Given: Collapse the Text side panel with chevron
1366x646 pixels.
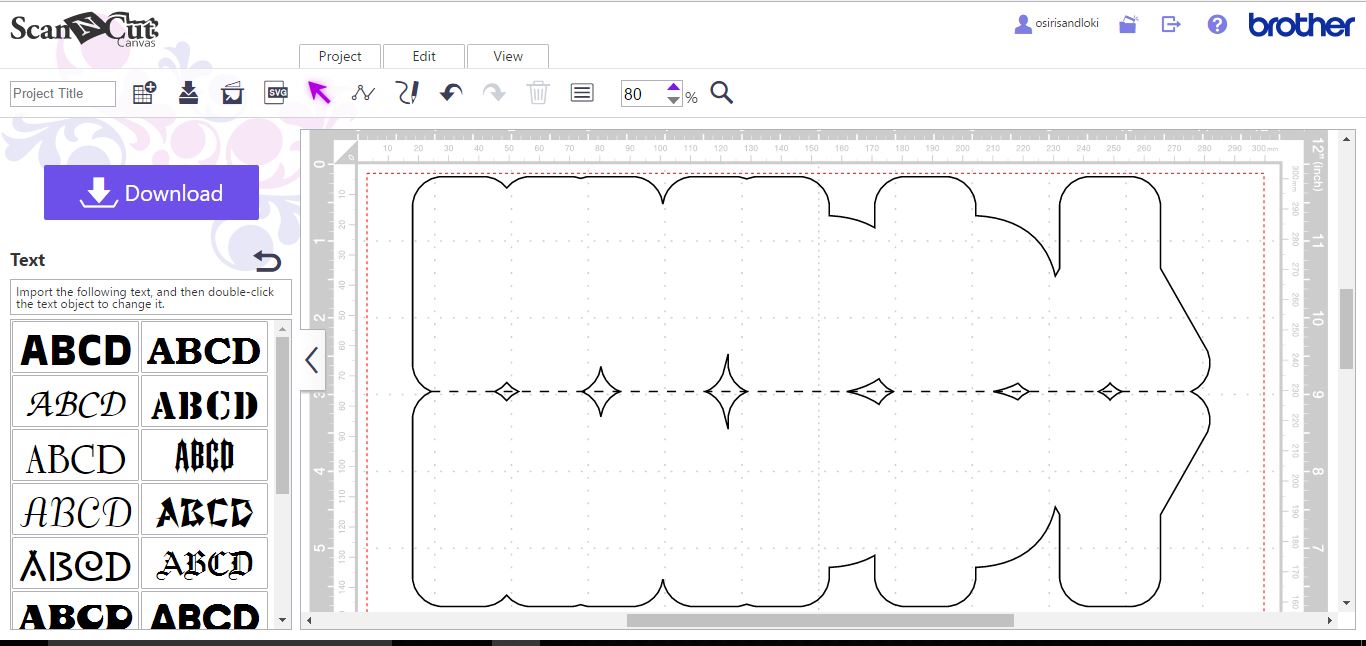Looking at the screenshot, I should point(311,359).
